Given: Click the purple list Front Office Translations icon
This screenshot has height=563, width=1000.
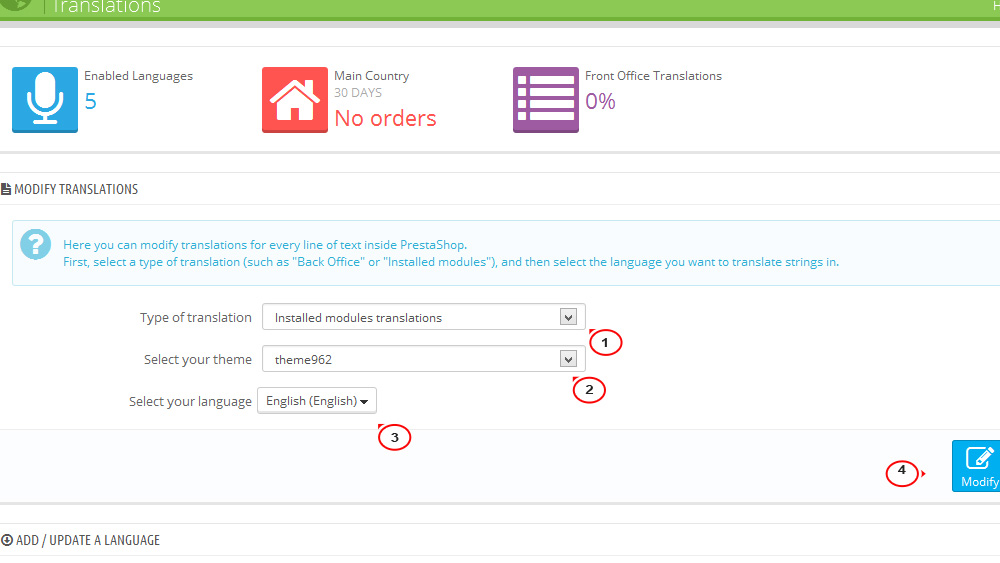Looking at the screenshot, I should [x=546, y=99].
